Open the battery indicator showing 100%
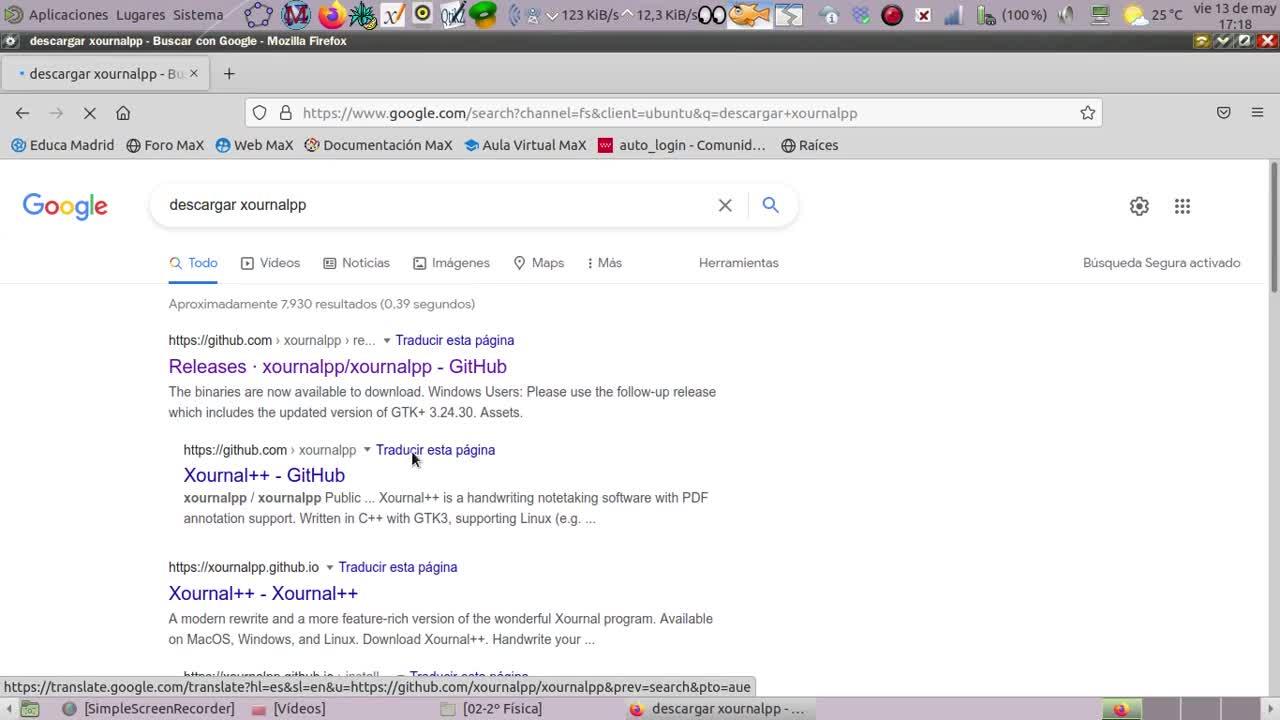 [1011, 15]
